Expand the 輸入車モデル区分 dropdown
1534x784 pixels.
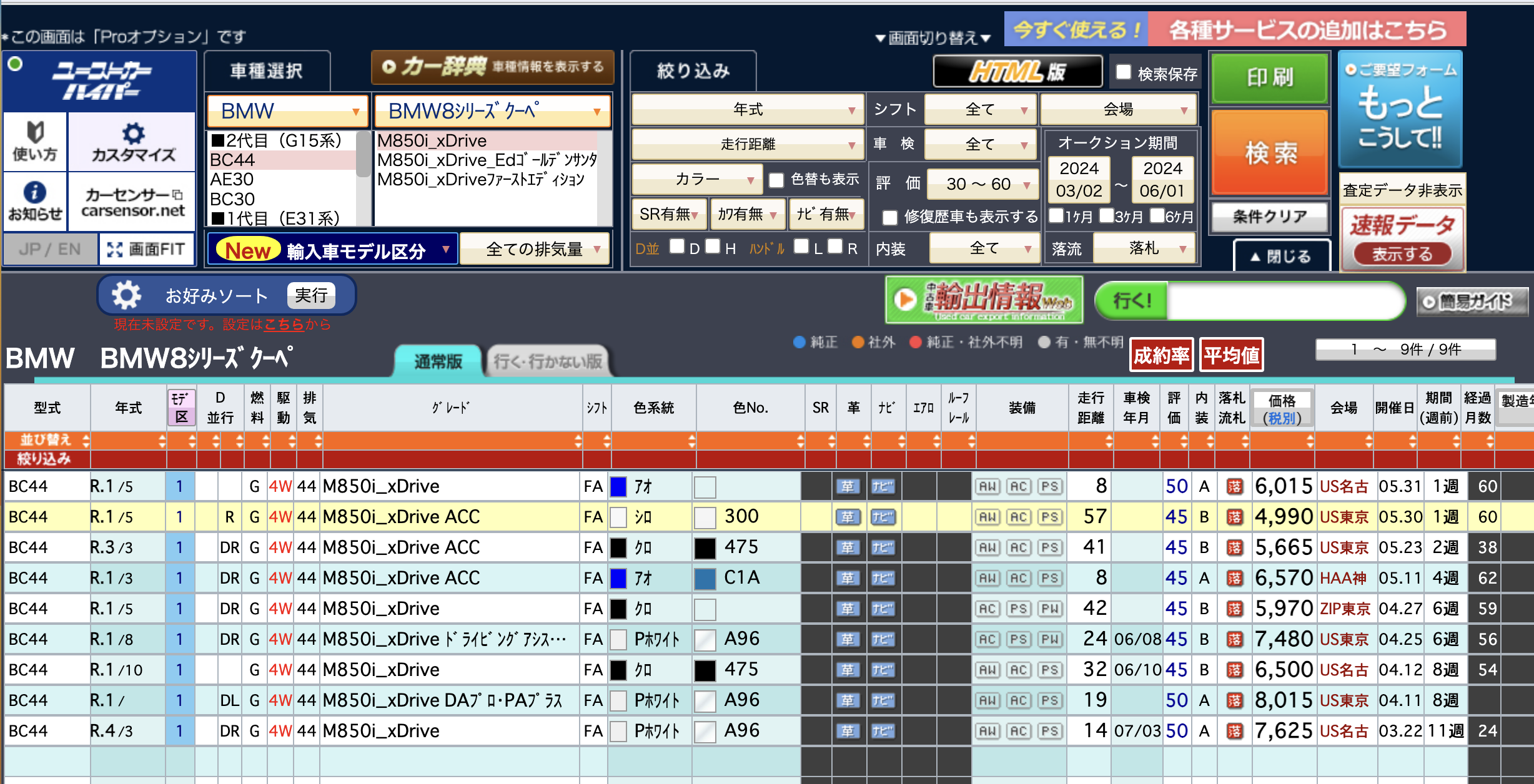click(x=332, y=249)
